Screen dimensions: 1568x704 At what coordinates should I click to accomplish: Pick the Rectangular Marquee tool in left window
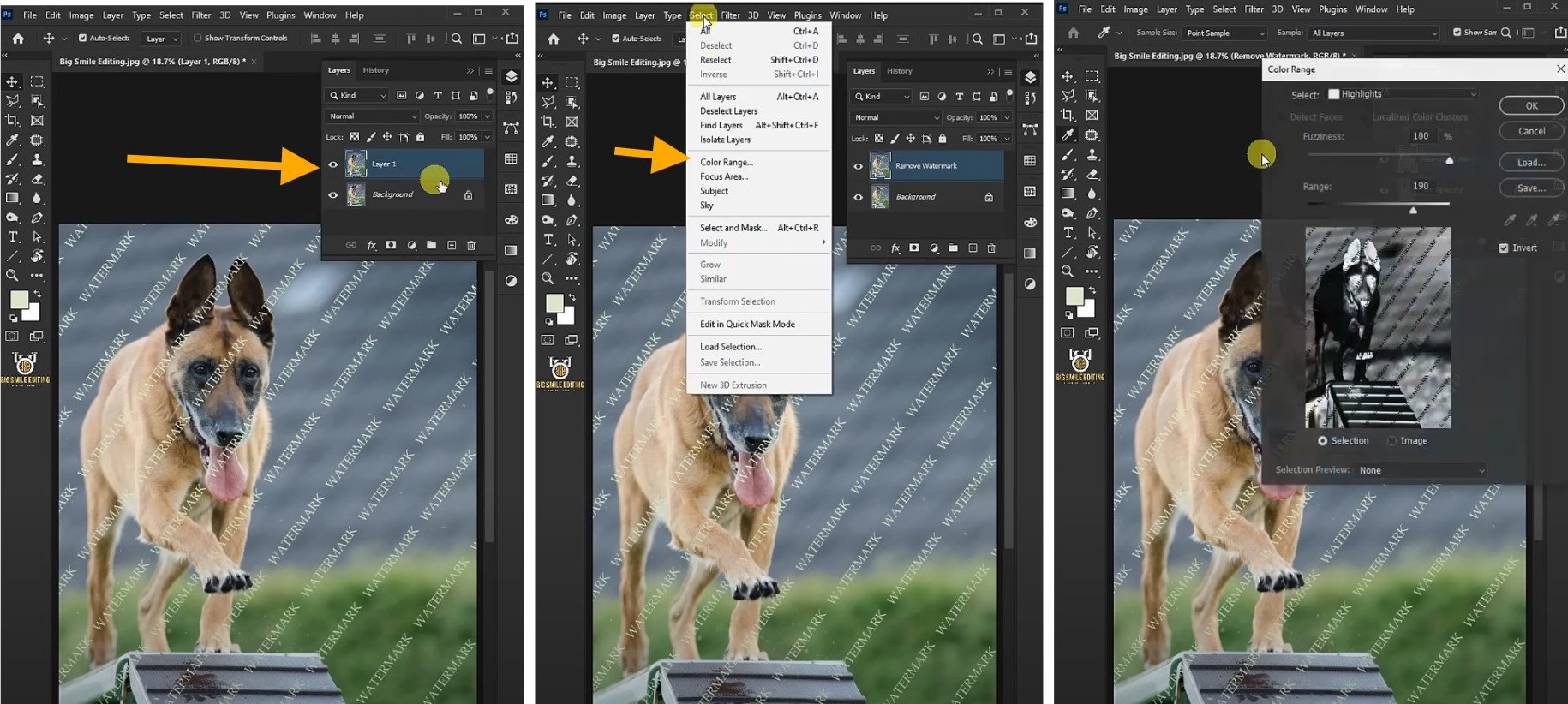37,82
